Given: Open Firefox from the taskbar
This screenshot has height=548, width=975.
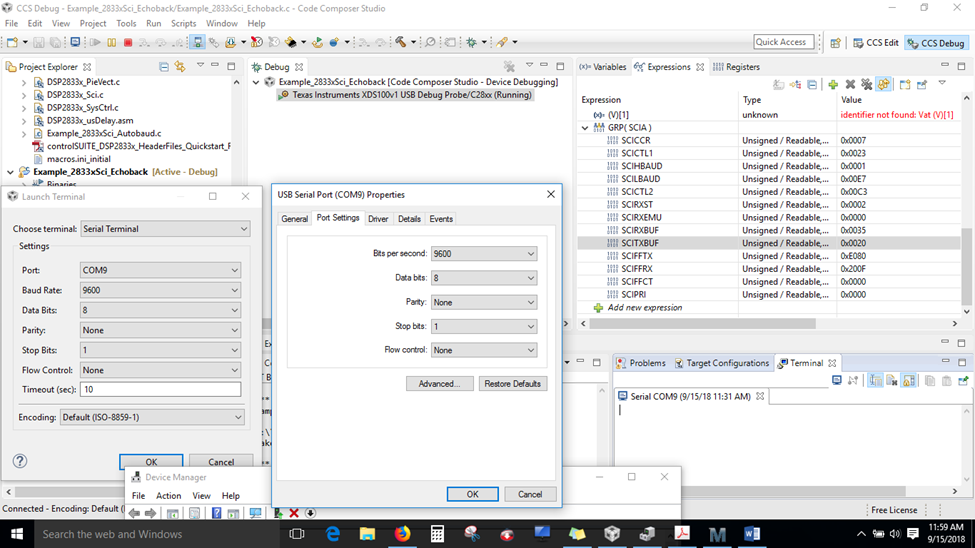Looking at the screenshot, I should pos(402,534).
